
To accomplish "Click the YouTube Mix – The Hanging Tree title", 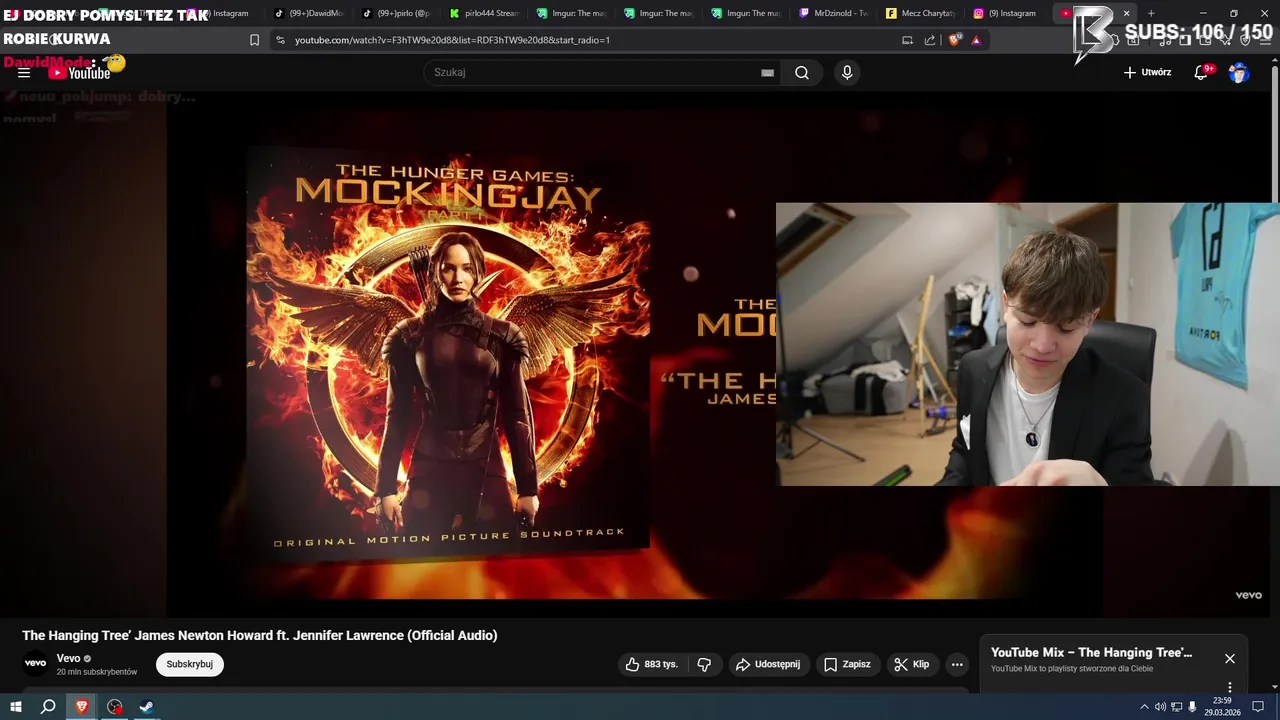I will point(1091,653).
